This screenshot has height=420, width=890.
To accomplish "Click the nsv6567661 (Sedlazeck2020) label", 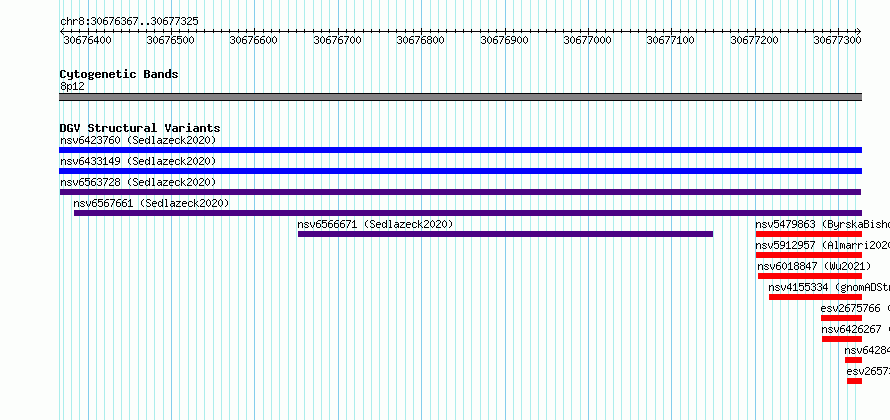I will [151, 203].
